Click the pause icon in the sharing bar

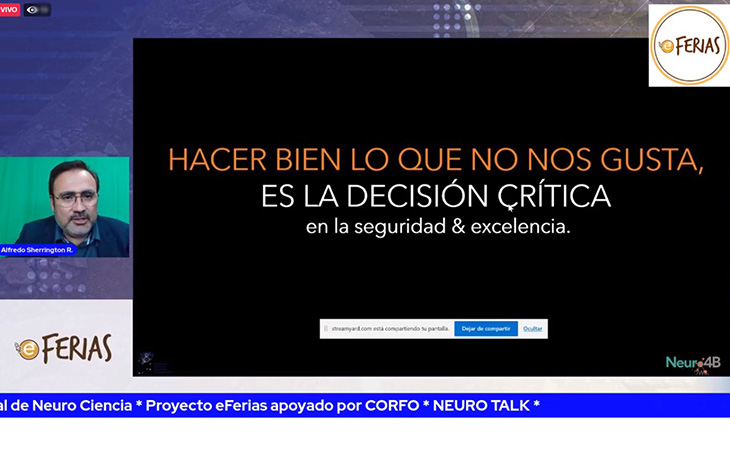point(326,328)
